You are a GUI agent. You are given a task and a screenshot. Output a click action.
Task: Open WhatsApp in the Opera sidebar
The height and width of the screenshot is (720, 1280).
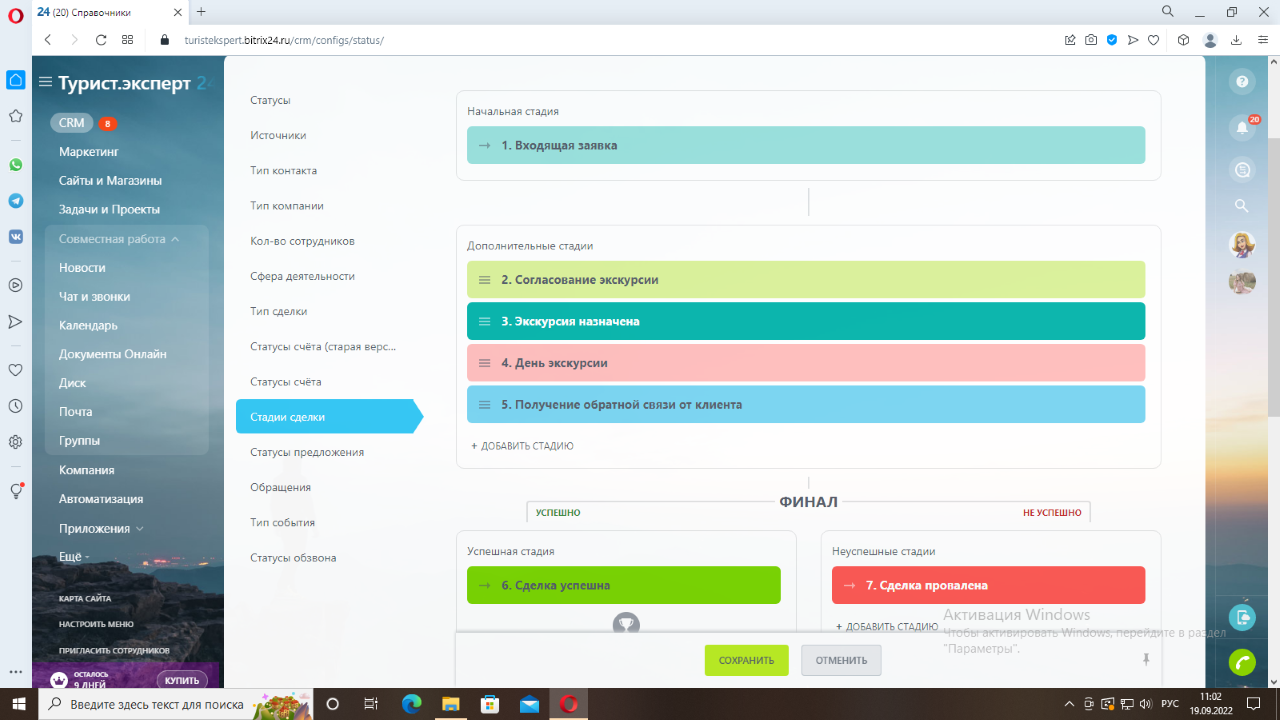[15, 165]
